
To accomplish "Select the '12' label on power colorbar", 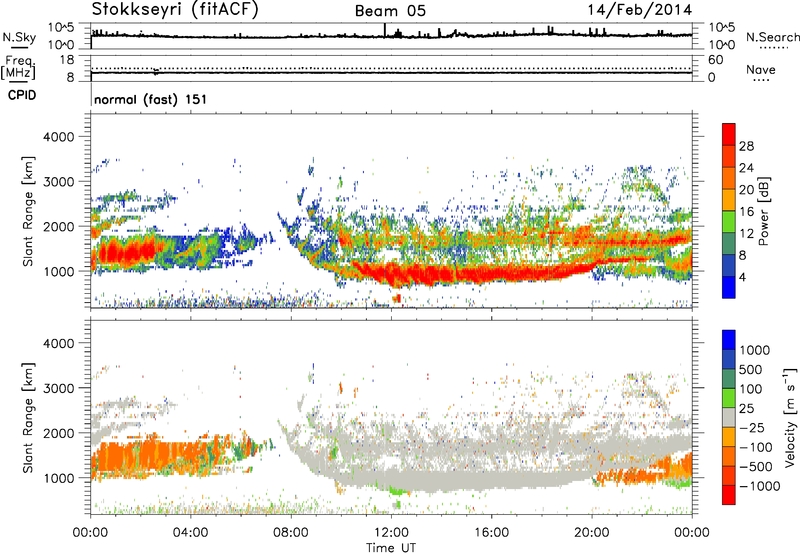I will click(746, 234).
